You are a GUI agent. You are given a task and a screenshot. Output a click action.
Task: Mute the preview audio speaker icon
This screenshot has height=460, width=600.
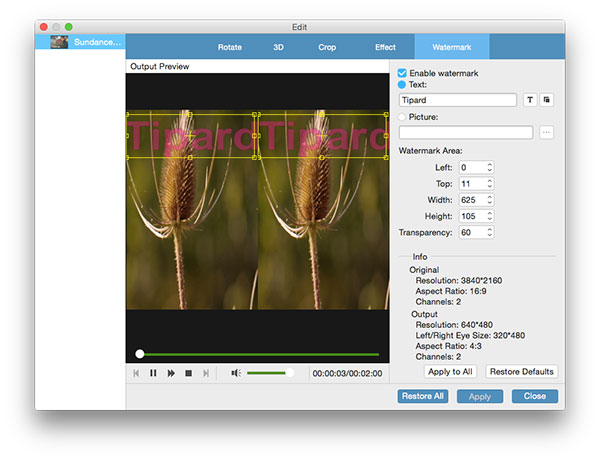pos(236,373)
